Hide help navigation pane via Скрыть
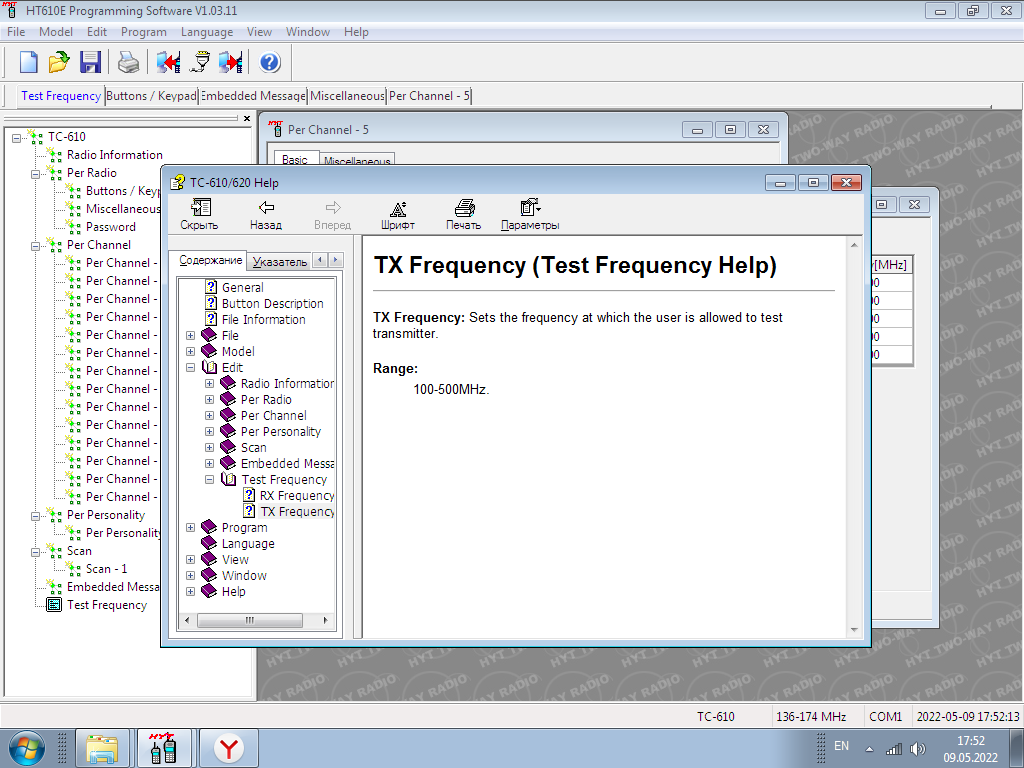The image size is (1024, 768). click(199, 215)
